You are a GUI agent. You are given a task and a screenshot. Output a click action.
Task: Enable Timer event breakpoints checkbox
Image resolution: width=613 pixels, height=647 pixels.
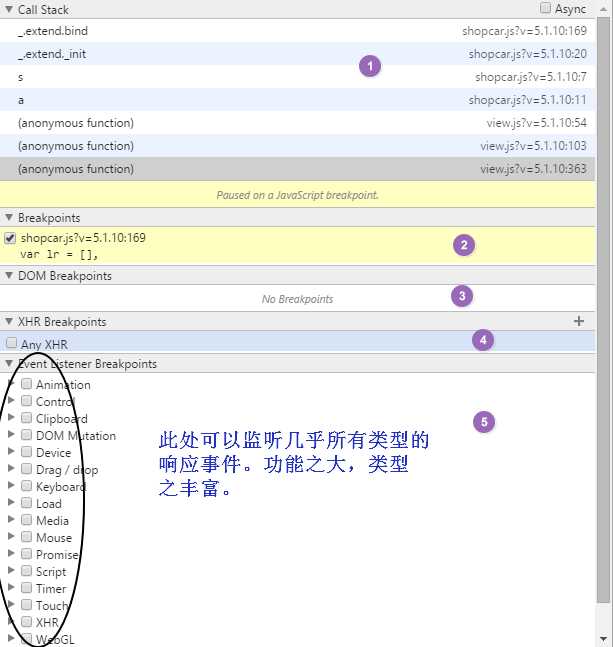click(x=26, y=588)
